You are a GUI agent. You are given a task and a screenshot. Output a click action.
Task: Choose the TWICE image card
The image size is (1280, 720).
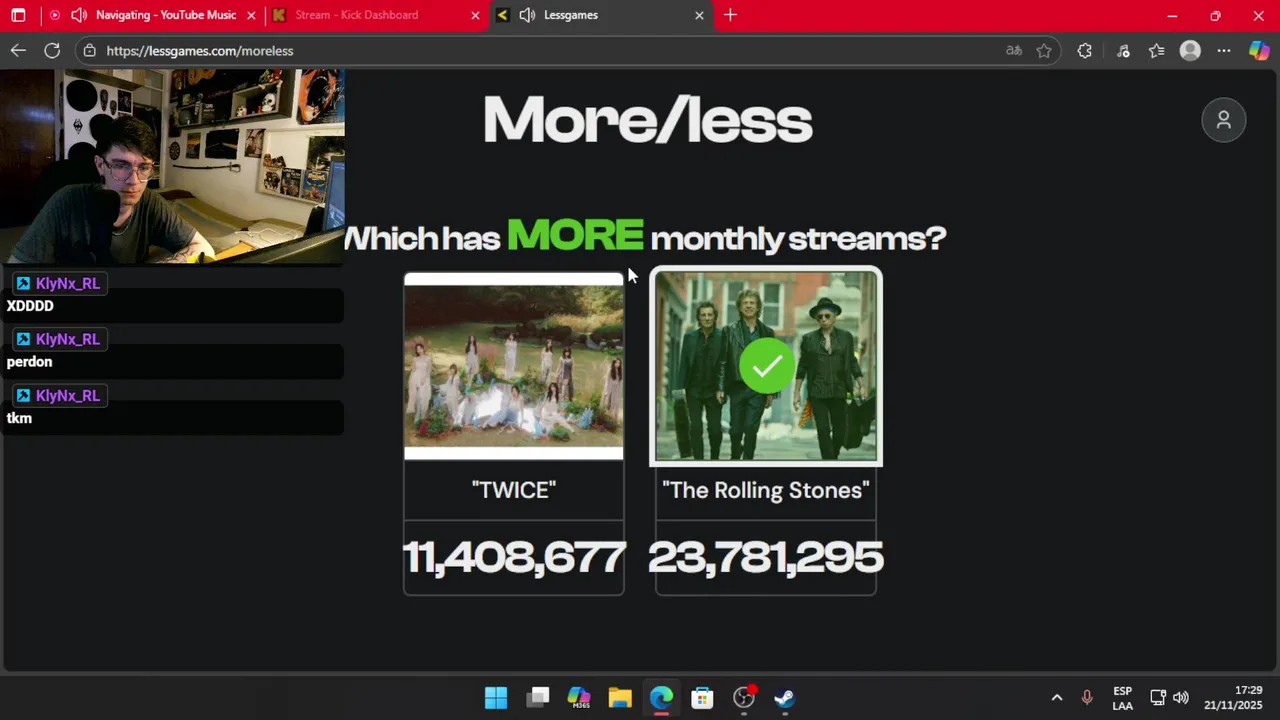coord(513,366)
